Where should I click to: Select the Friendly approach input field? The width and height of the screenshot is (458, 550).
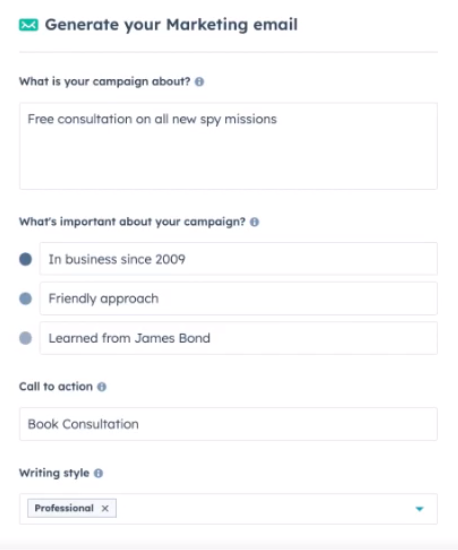pos(238,299)
